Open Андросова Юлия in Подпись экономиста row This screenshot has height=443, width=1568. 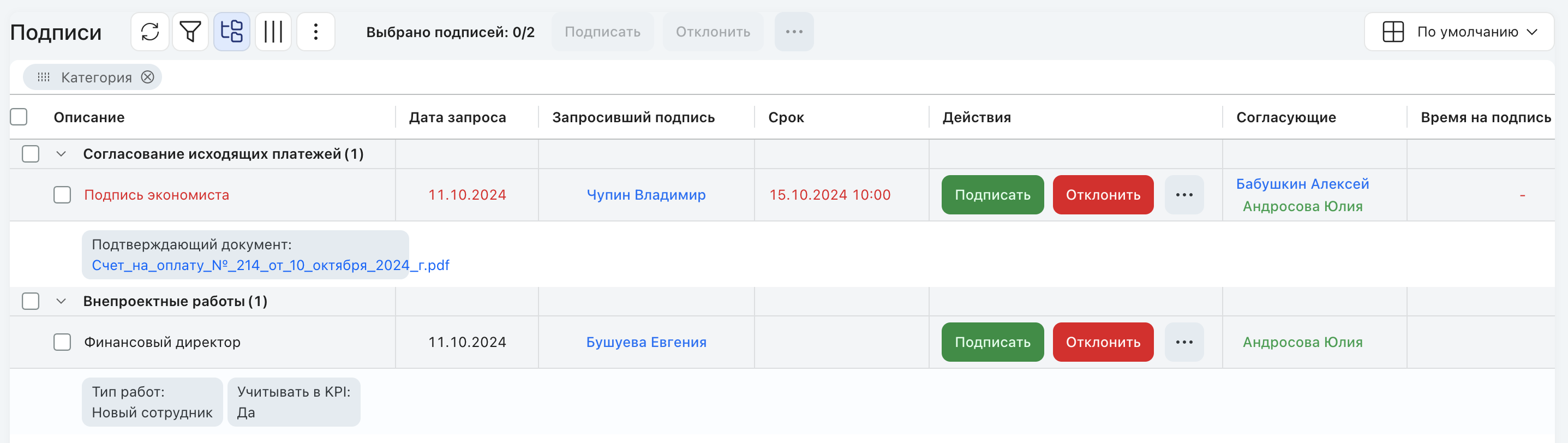click(x=1302, y=206)
